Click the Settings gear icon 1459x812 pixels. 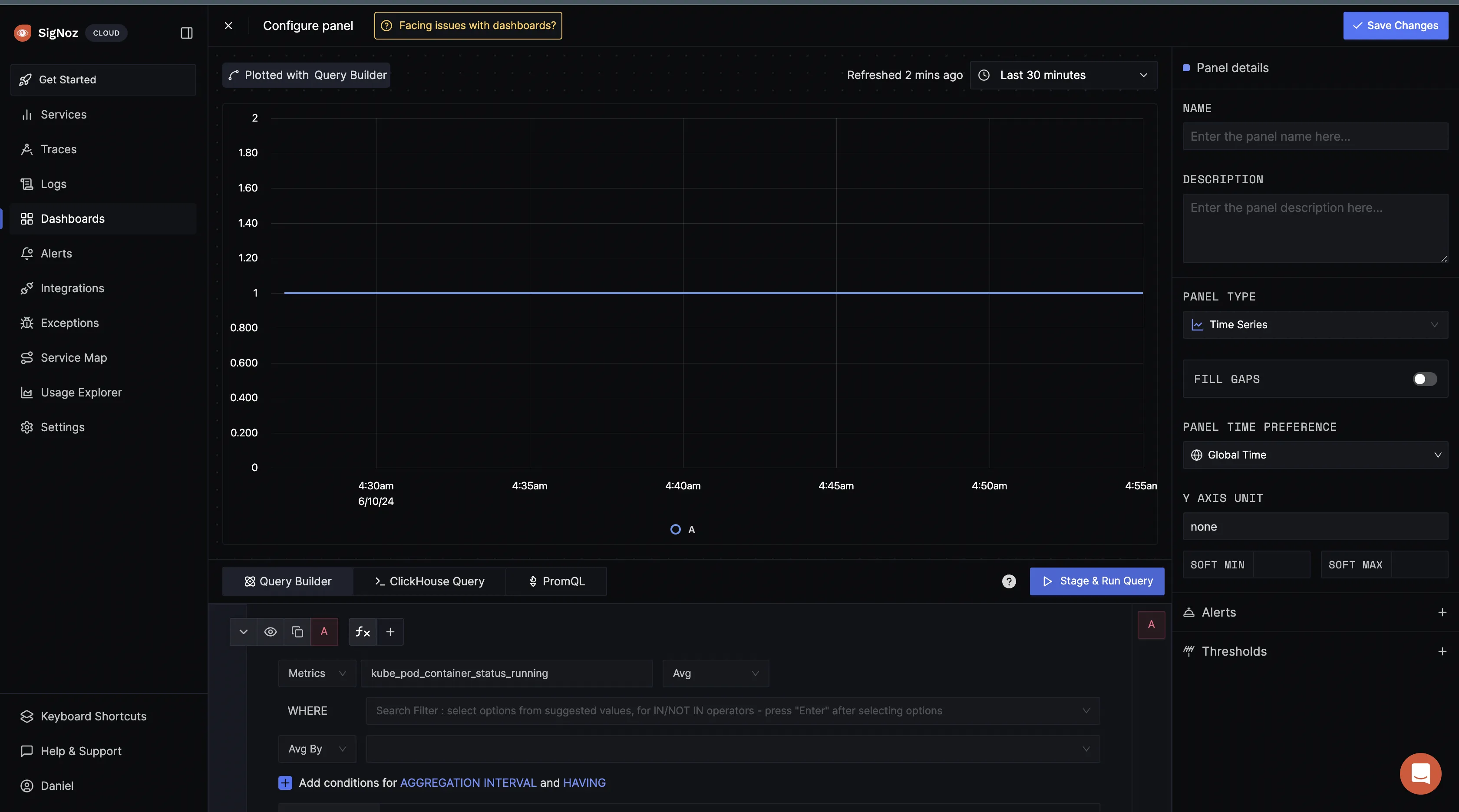coord(26,428)
